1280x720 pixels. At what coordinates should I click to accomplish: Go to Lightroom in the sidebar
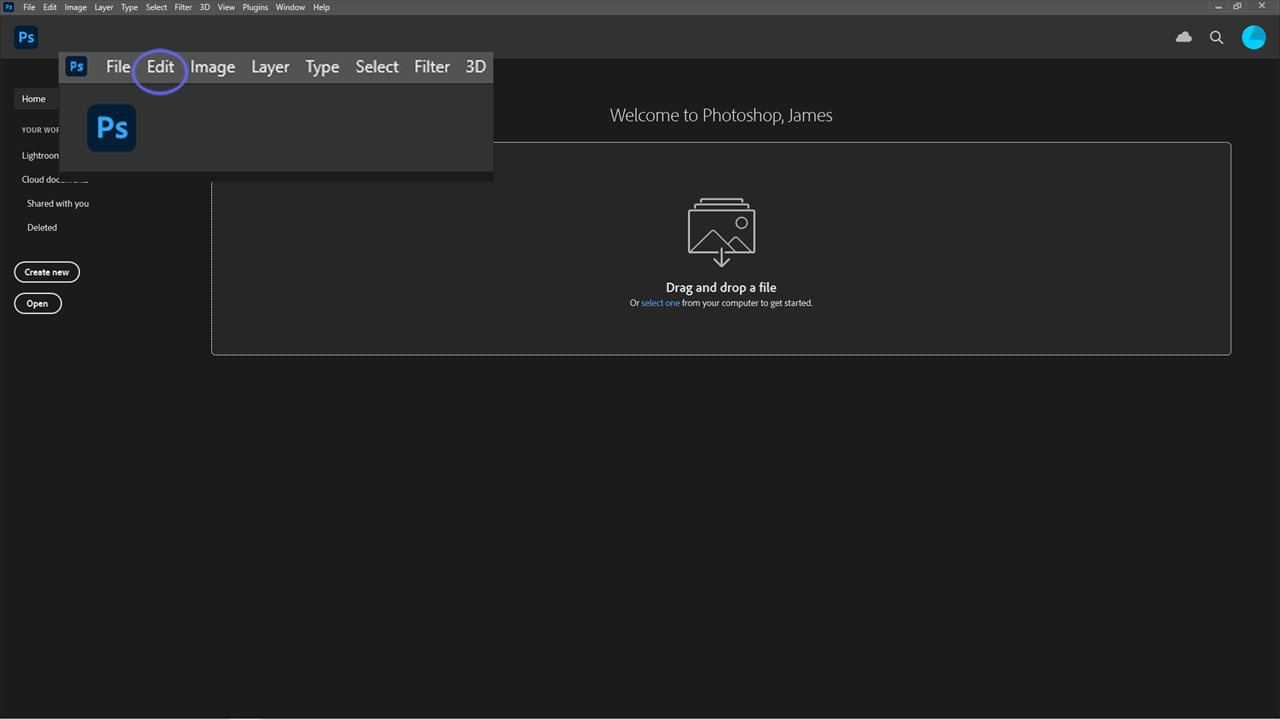41,155
